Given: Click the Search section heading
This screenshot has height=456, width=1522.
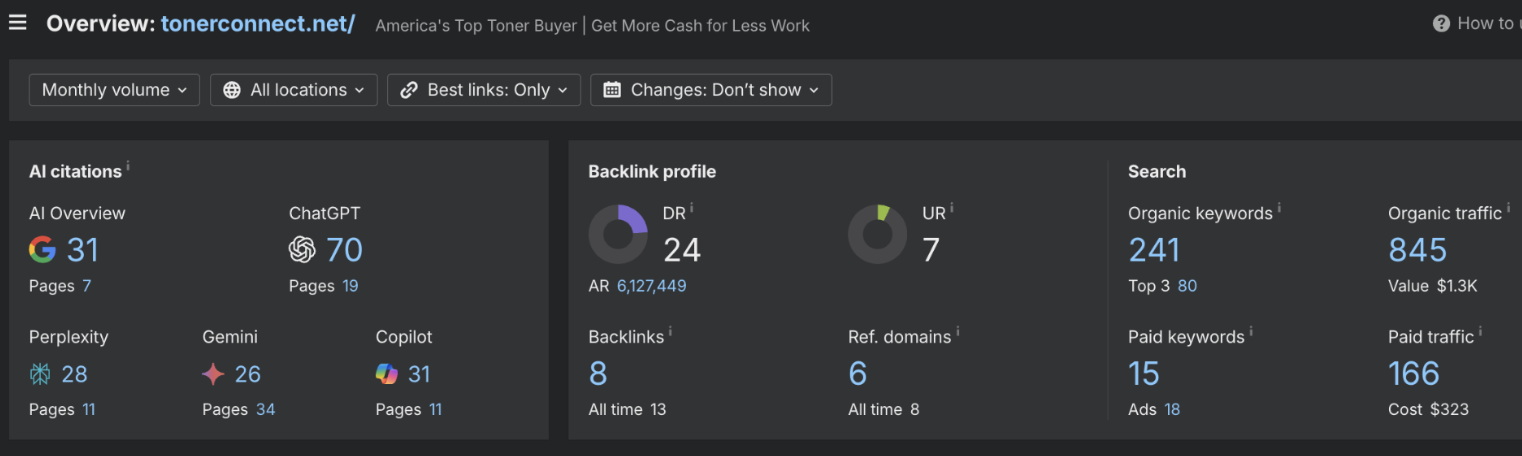Looking at the screenshot, I should click(x=1157, y=172).
